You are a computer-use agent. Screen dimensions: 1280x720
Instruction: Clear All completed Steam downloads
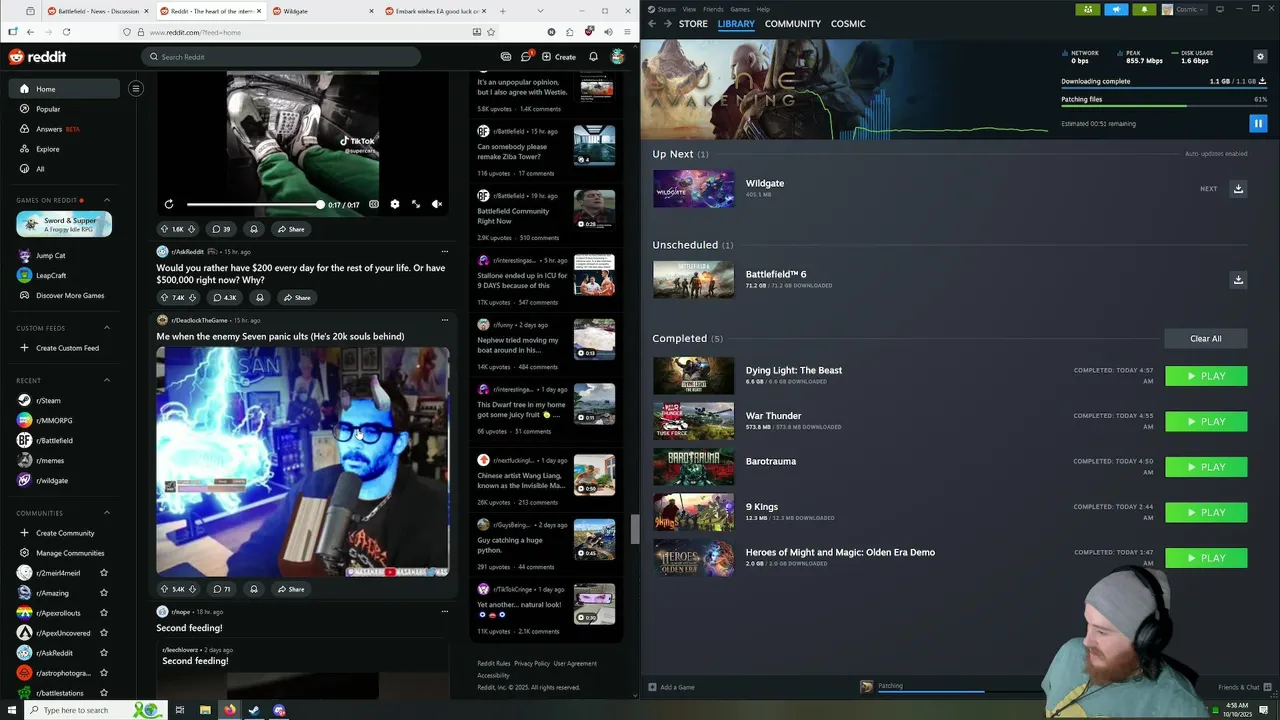coord(1206,338)
